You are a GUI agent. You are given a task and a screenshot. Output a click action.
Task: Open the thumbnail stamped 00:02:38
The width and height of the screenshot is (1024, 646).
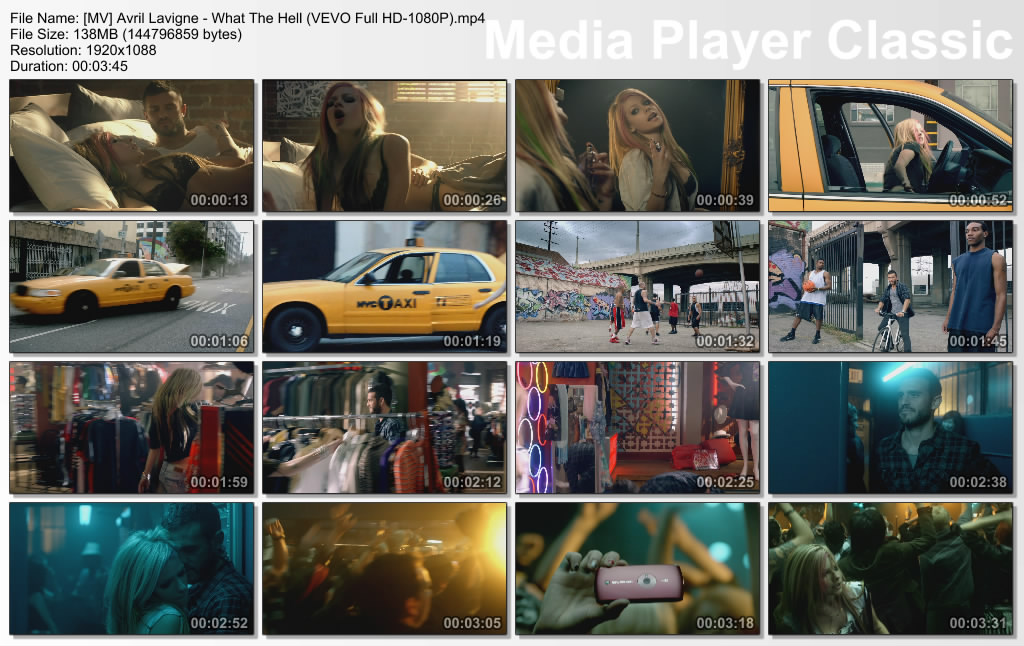click(x=891, y=428)
